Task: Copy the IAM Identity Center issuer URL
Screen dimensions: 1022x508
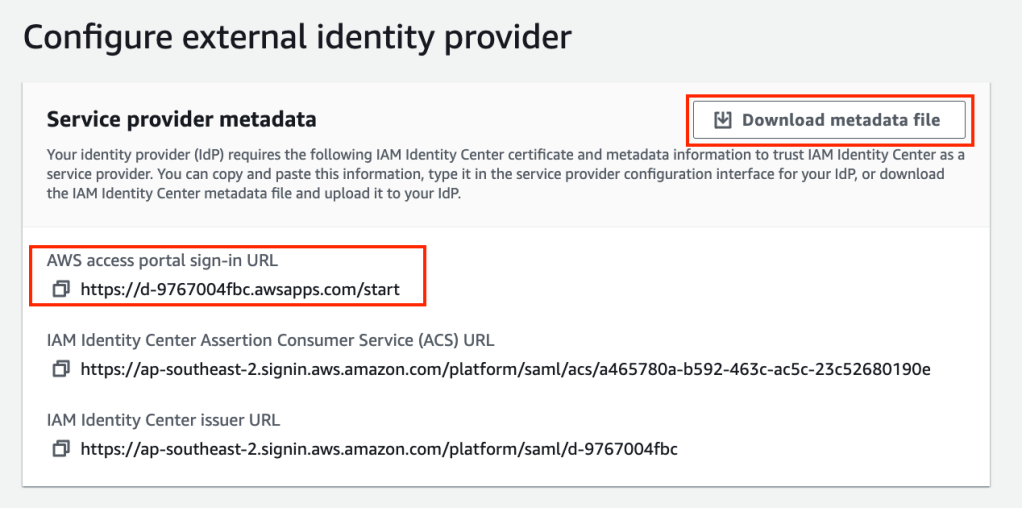Action: click(x=60, y=448)
